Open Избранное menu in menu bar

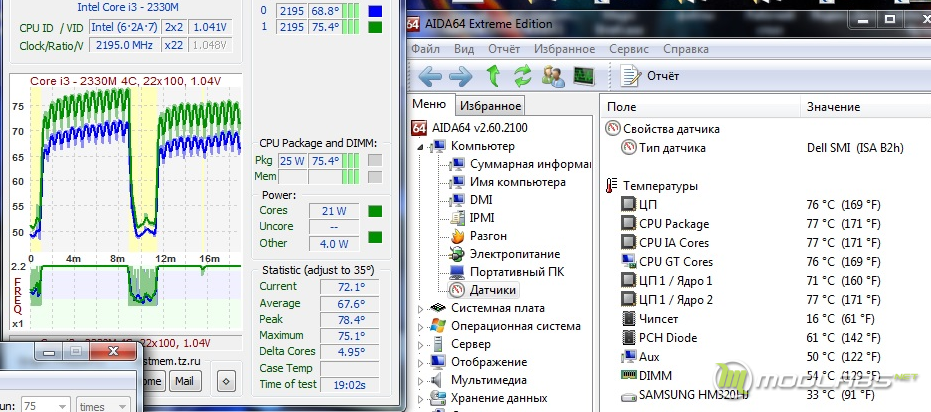click(x=564, y=49)
